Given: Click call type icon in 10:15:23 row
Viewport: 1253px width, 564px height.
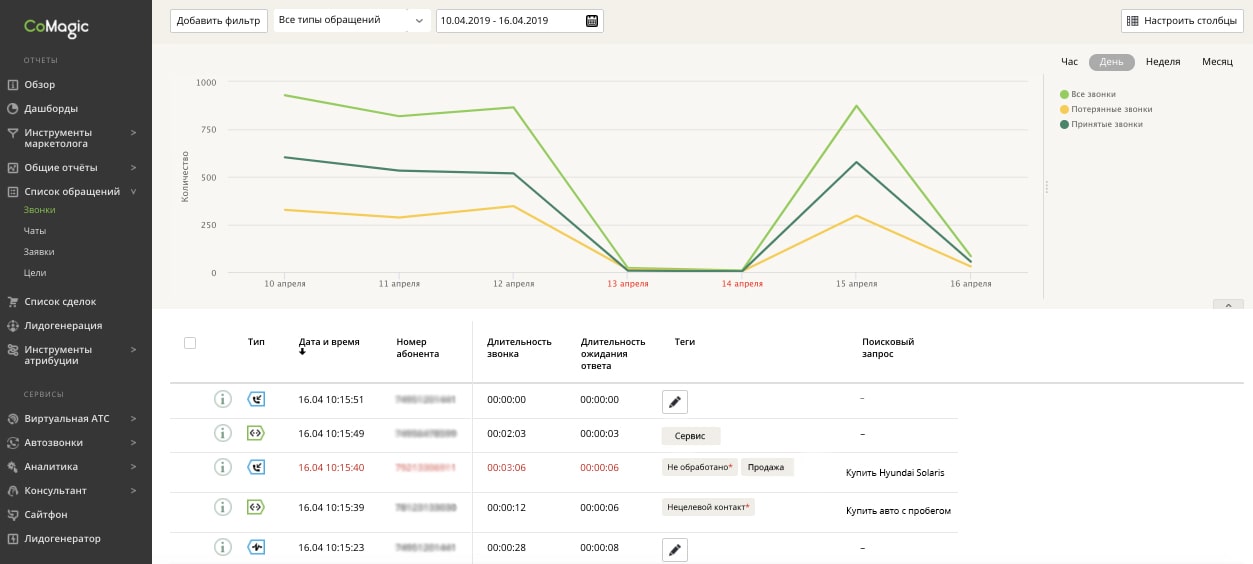Looking at the screenshot, I should point(256,547).
